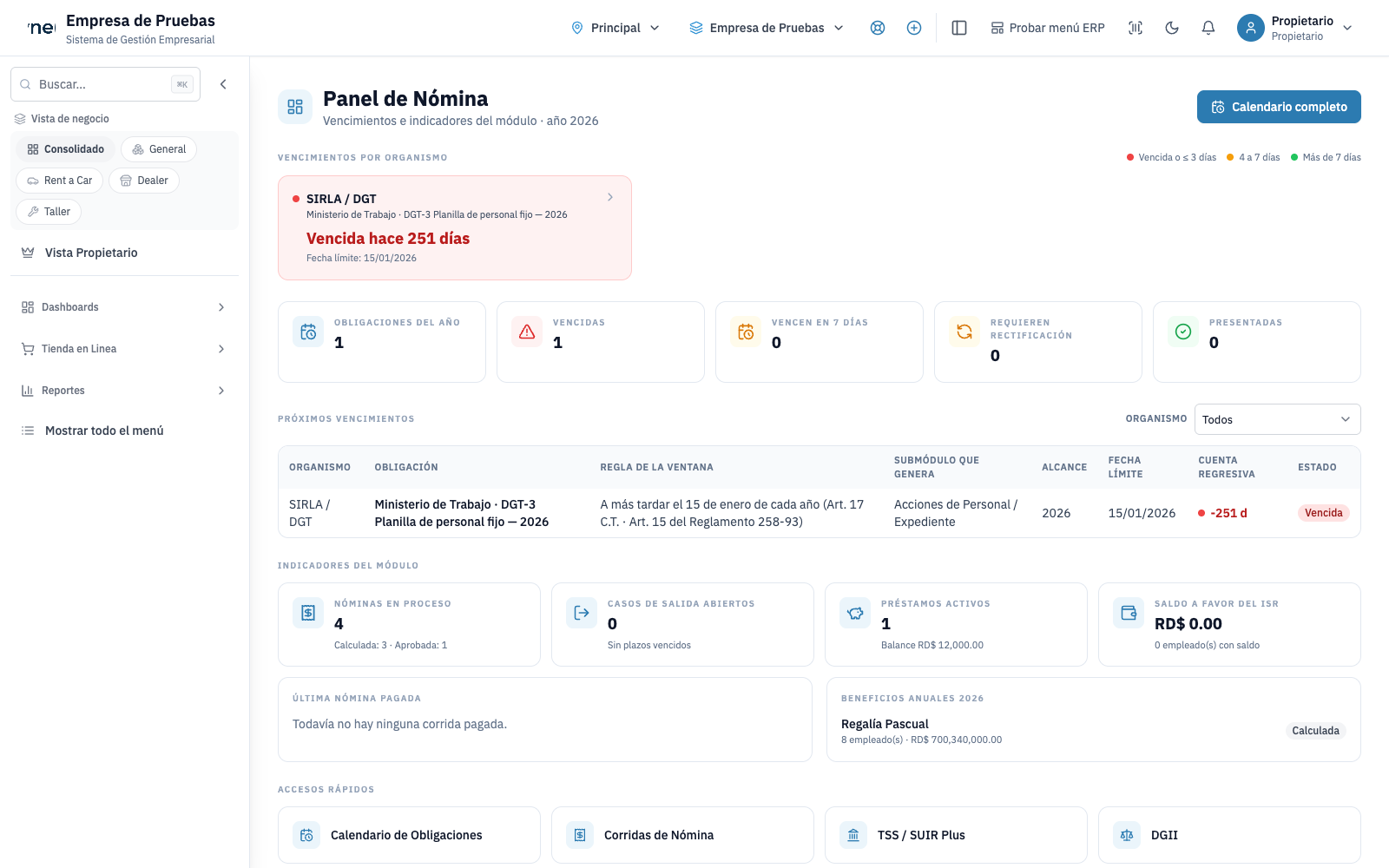This screenshot has height=868, width=1389.
Task: Click the Casos de salida abiertos icon
Action: pos(582,613)
